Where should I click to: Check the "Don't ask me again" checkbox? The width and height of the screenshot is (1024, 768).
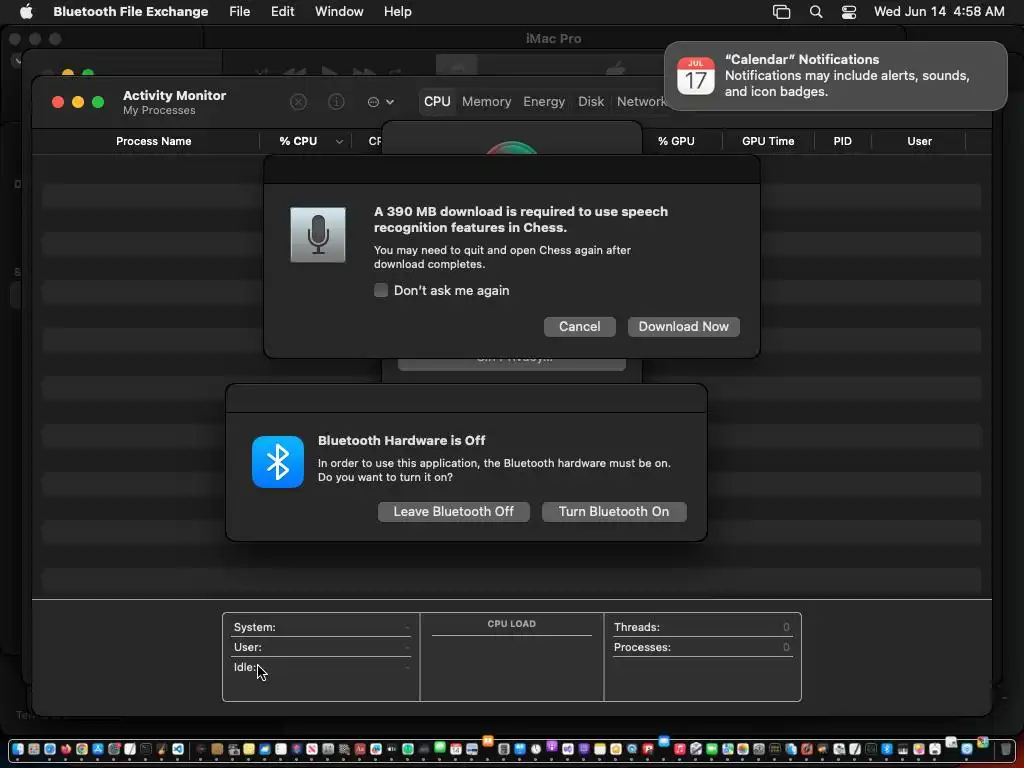pyautogui.click(x=381, y=291)
